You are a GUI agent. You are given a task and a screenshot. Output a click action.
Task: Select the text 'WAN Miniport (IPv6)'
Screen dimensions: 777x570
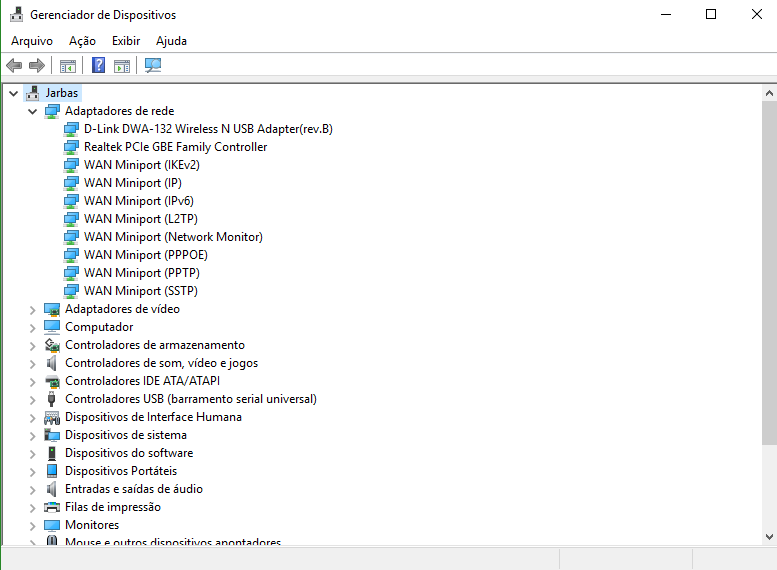tap(139, 201)
